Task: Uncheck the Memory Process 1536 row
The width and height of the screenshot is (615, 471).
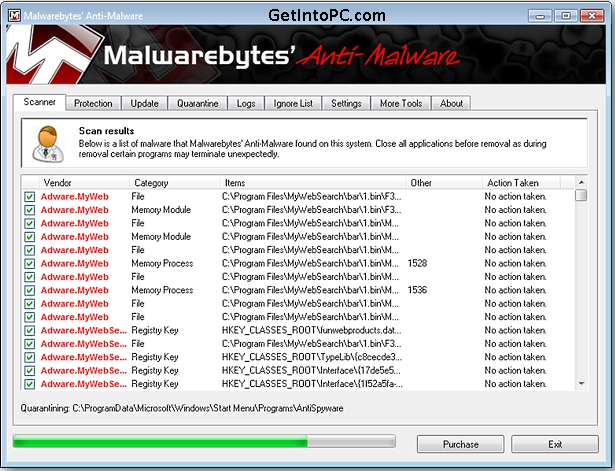Action: pos(29,290)
